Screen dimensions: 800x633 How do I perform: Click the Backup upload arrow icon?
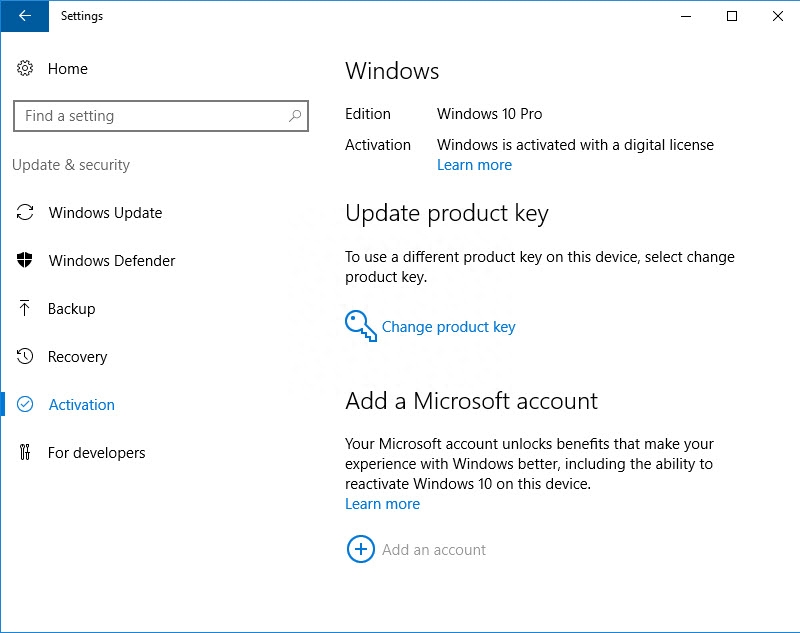[27, 308]
